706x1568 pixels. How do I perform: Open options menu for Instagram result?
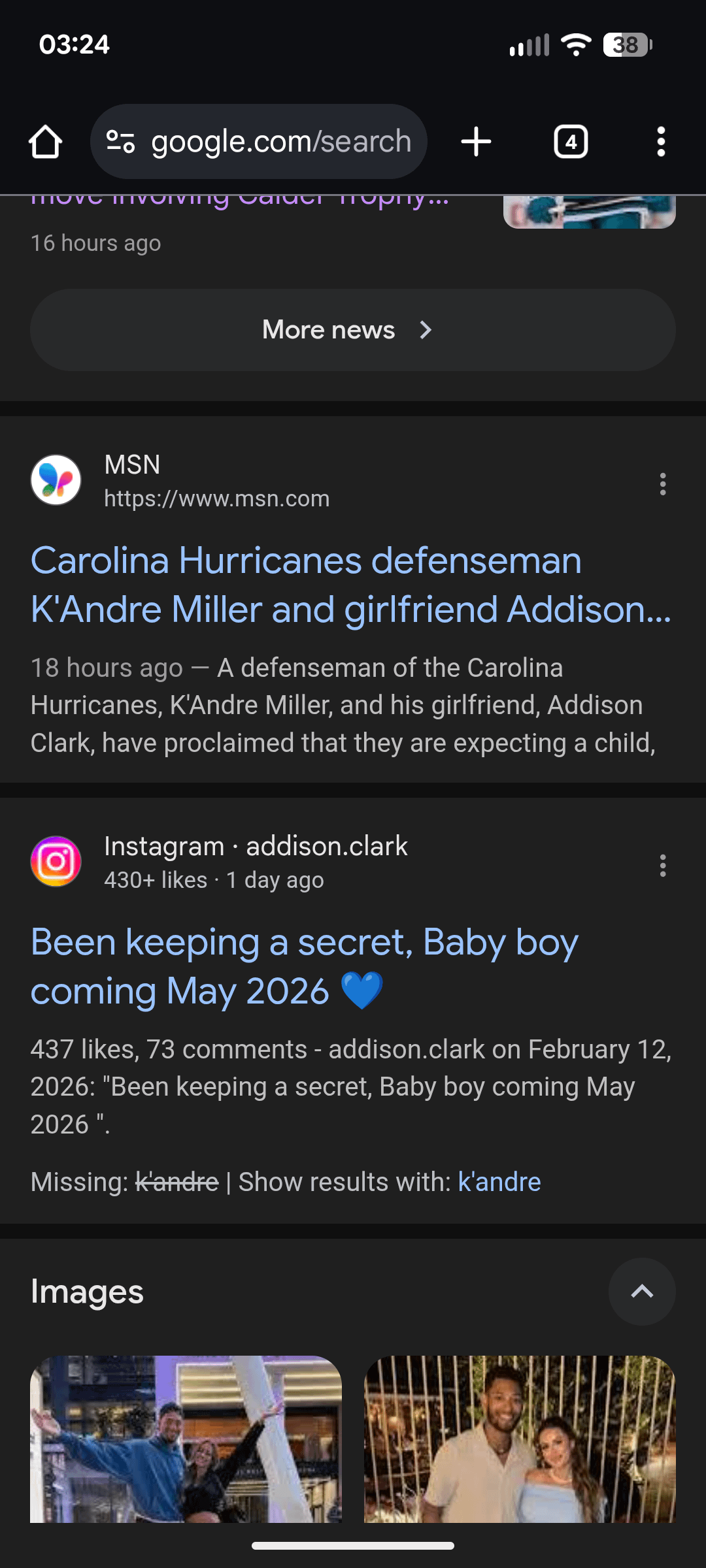pyautogui.click(x=662, y=866)
